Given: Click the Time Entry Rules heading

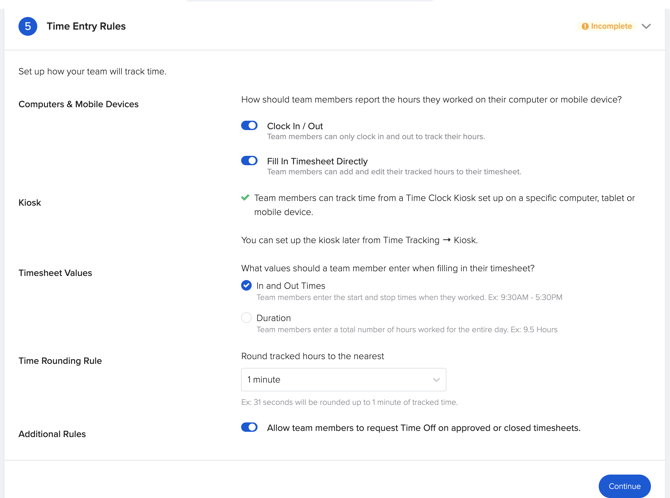Looking at the screenshot, I should click(86, 27).
